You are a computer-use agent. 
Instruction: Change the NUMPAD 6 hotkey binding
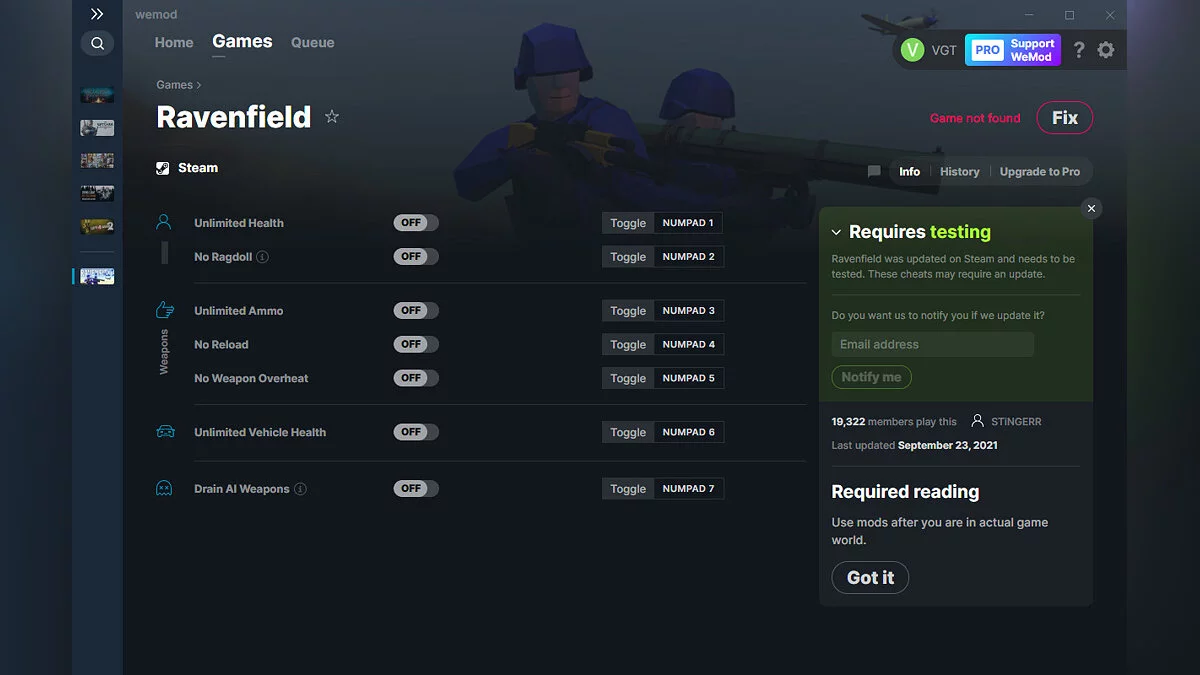(x=688, y=432)
